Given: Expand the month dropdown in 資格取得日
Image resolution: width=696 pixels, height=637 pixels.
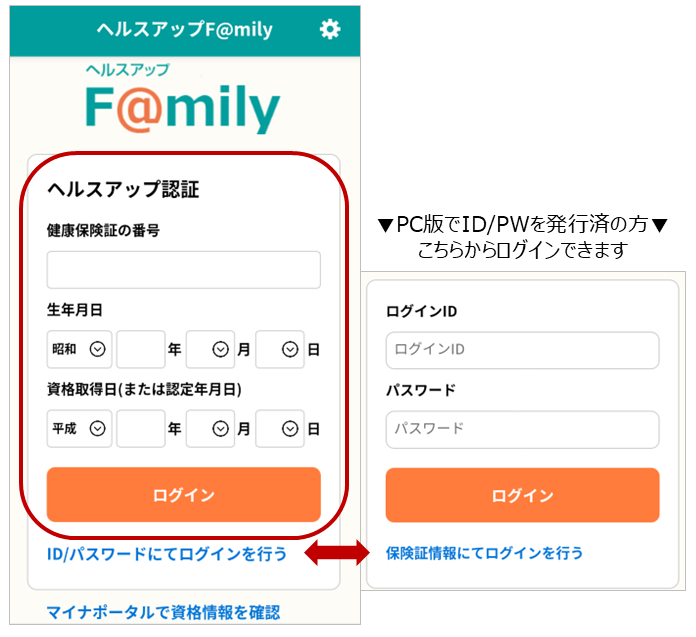Looking at the screenshot, I should (x=210, y=428).
